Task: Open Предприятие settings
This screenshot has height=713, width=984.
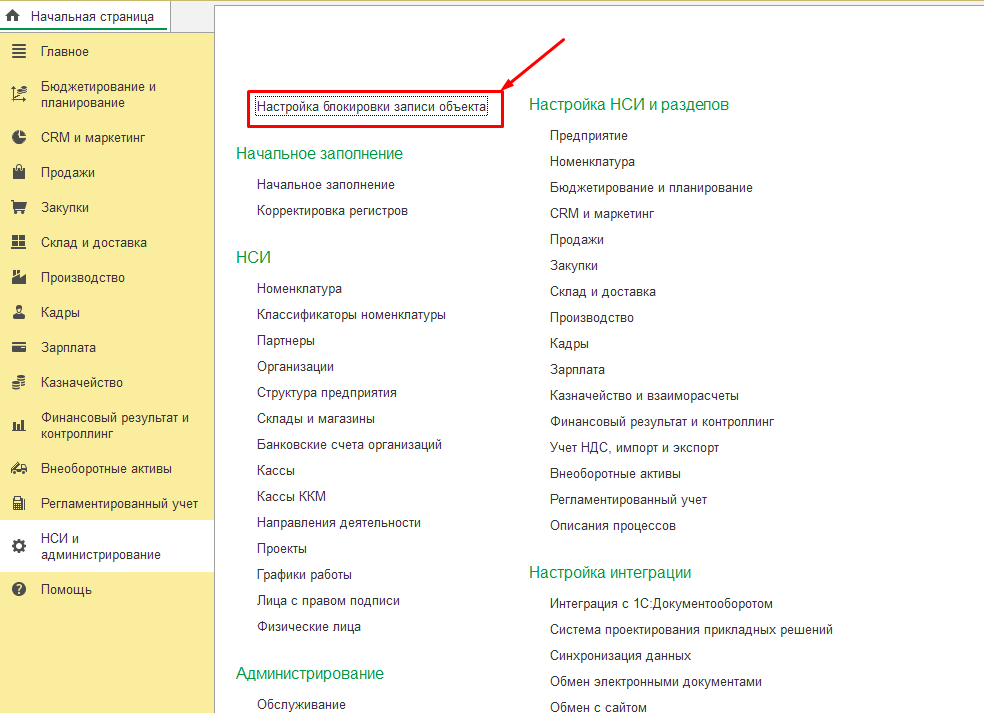Action: tap(589, 136)
